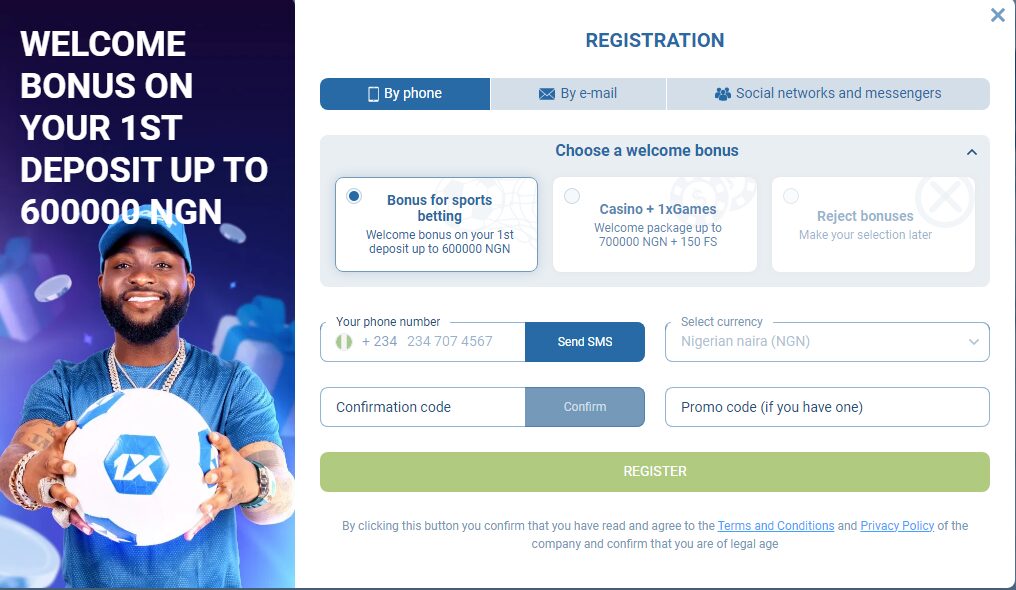1016x590 pixels.
Task: Close the registration dialog with X icon
Action: click(x=998, y=15)
